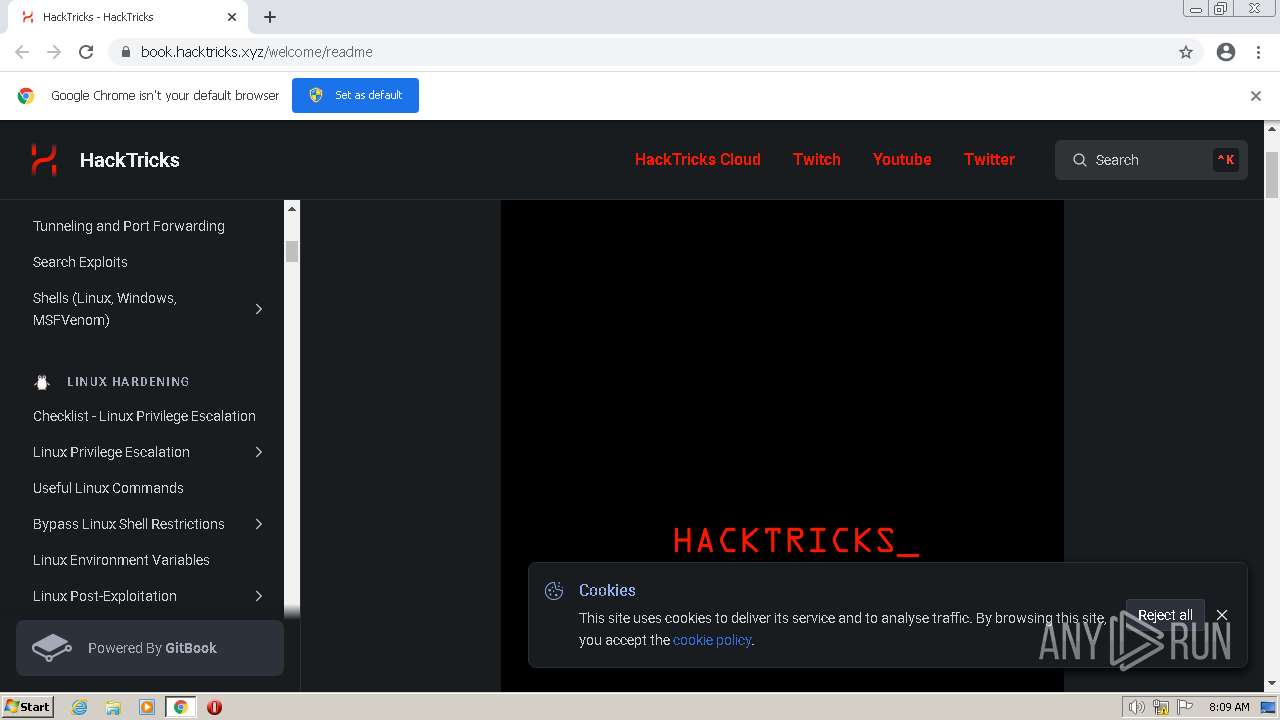The width and height of the screenshot is (1280, 720).
Task: Click the HackTricks logo icon
Action: point(44,160)
